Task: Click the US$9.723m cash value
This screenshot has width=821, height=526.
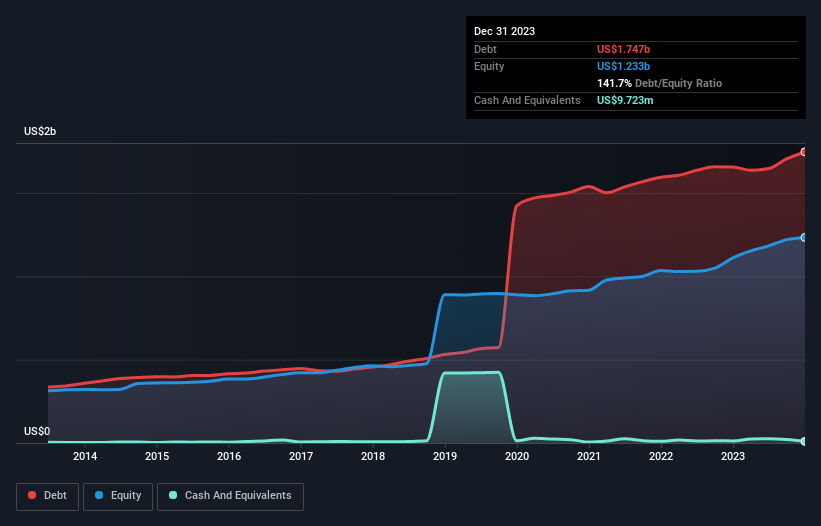Action: click(x=625, y=100)
